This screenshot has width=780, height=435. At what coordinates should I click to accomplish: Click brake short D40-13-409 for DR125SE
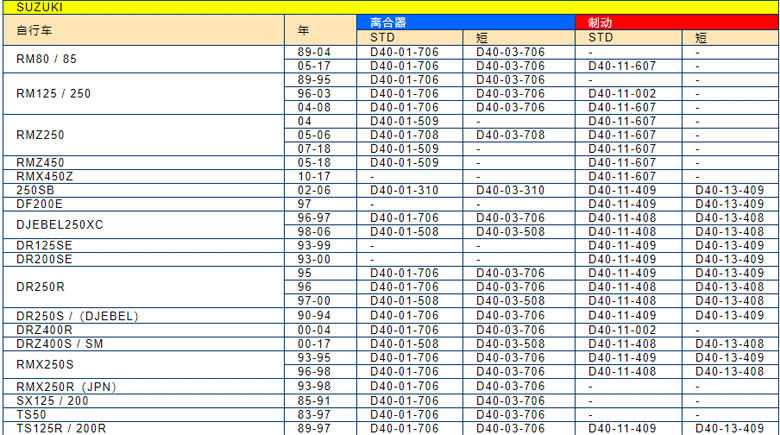(x=730, y=245)
